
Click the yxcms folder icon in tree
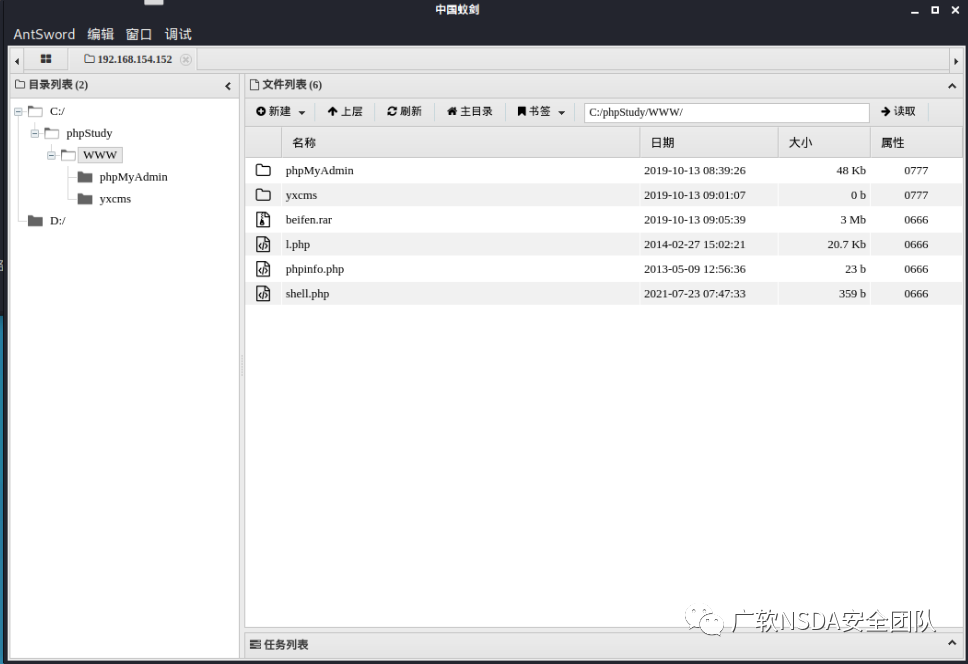tap(85, 199)
